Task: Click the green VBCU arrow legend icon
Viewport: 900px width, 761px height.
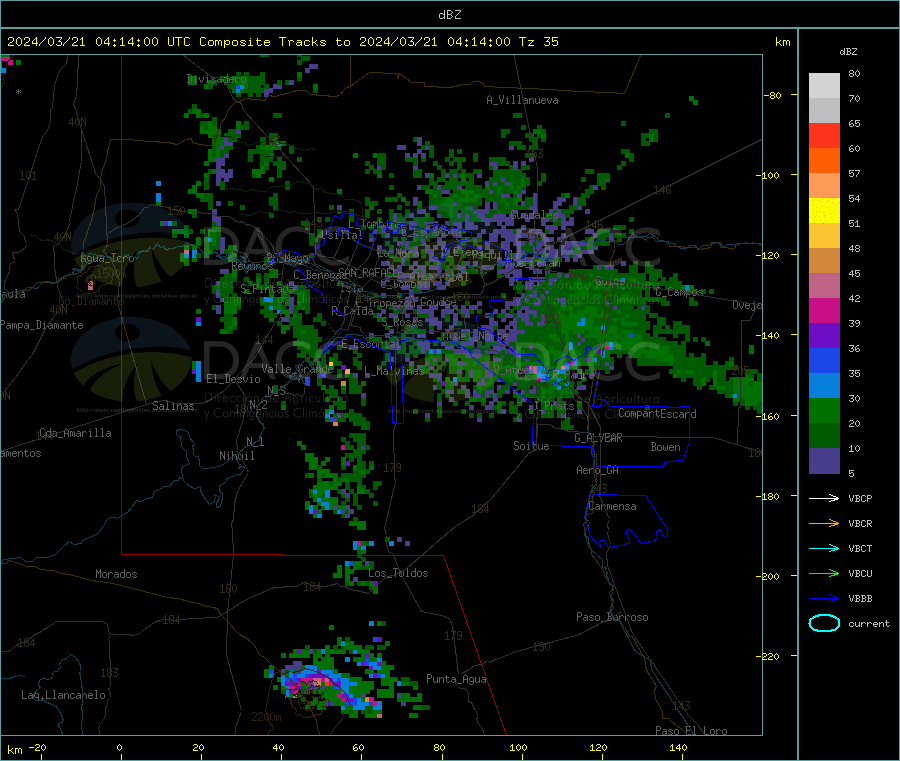Action: click(x=824, y=573)
